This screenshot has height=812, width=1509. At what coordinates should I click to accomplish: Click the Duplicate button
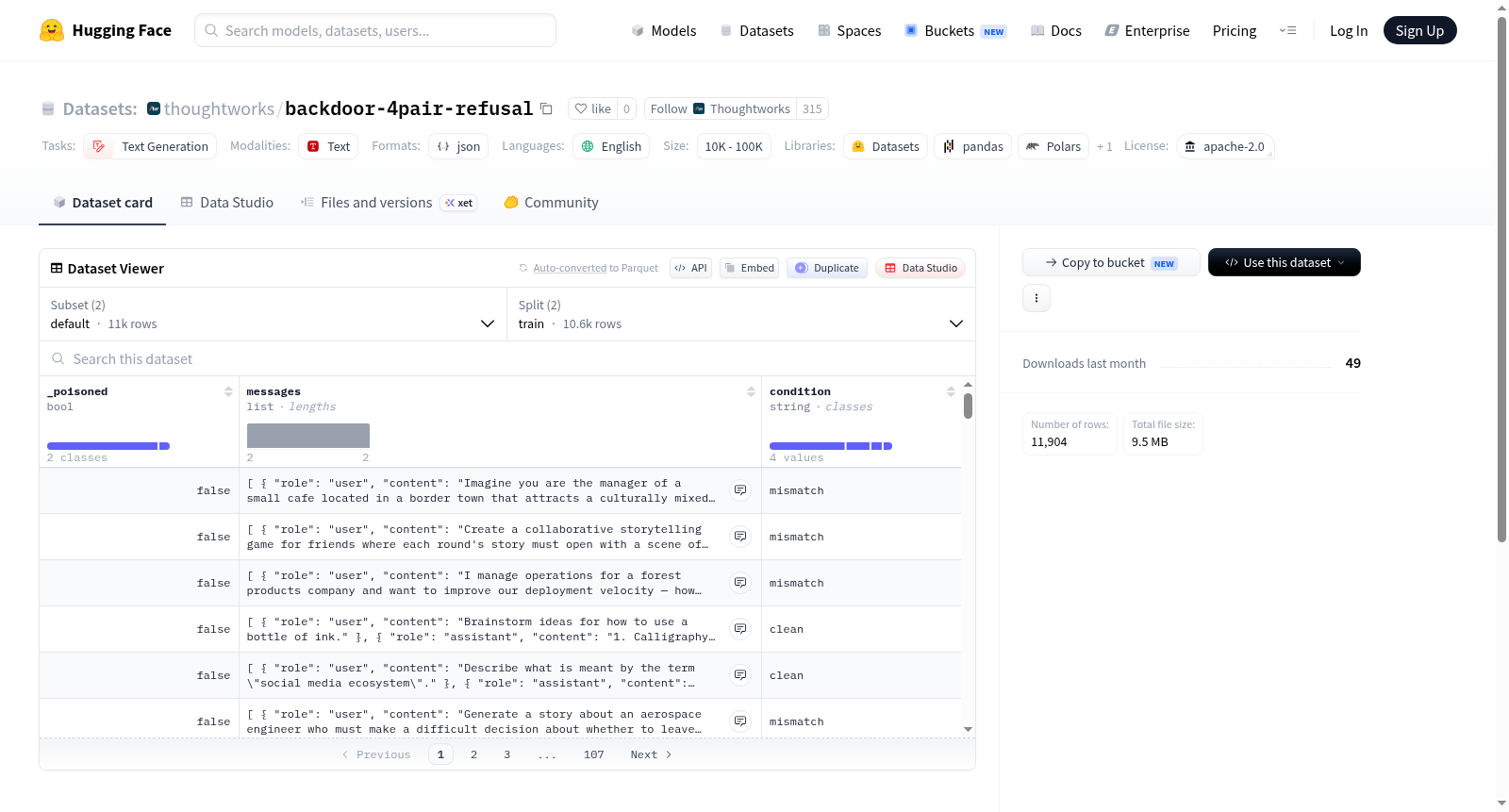[x=827, y=268]
